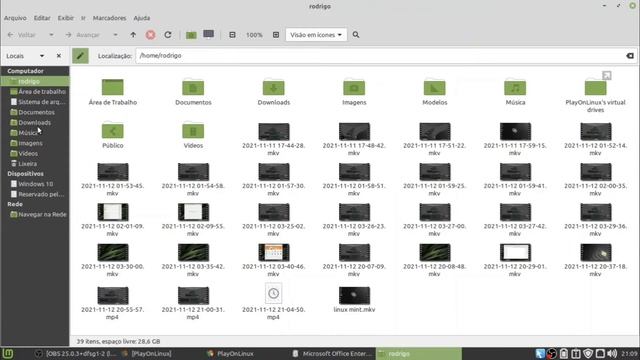Image resolution: width=640 pixels, height=360 pixels.
Task: Open the clipboard tray icon
Action: [564, 353]
